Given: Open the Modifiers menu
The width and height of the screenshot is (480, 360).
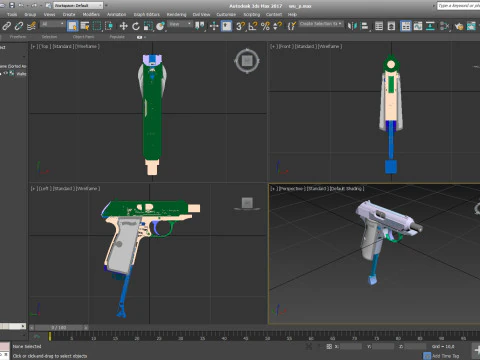Looking at the screenshot, I should tap(91, 15).
